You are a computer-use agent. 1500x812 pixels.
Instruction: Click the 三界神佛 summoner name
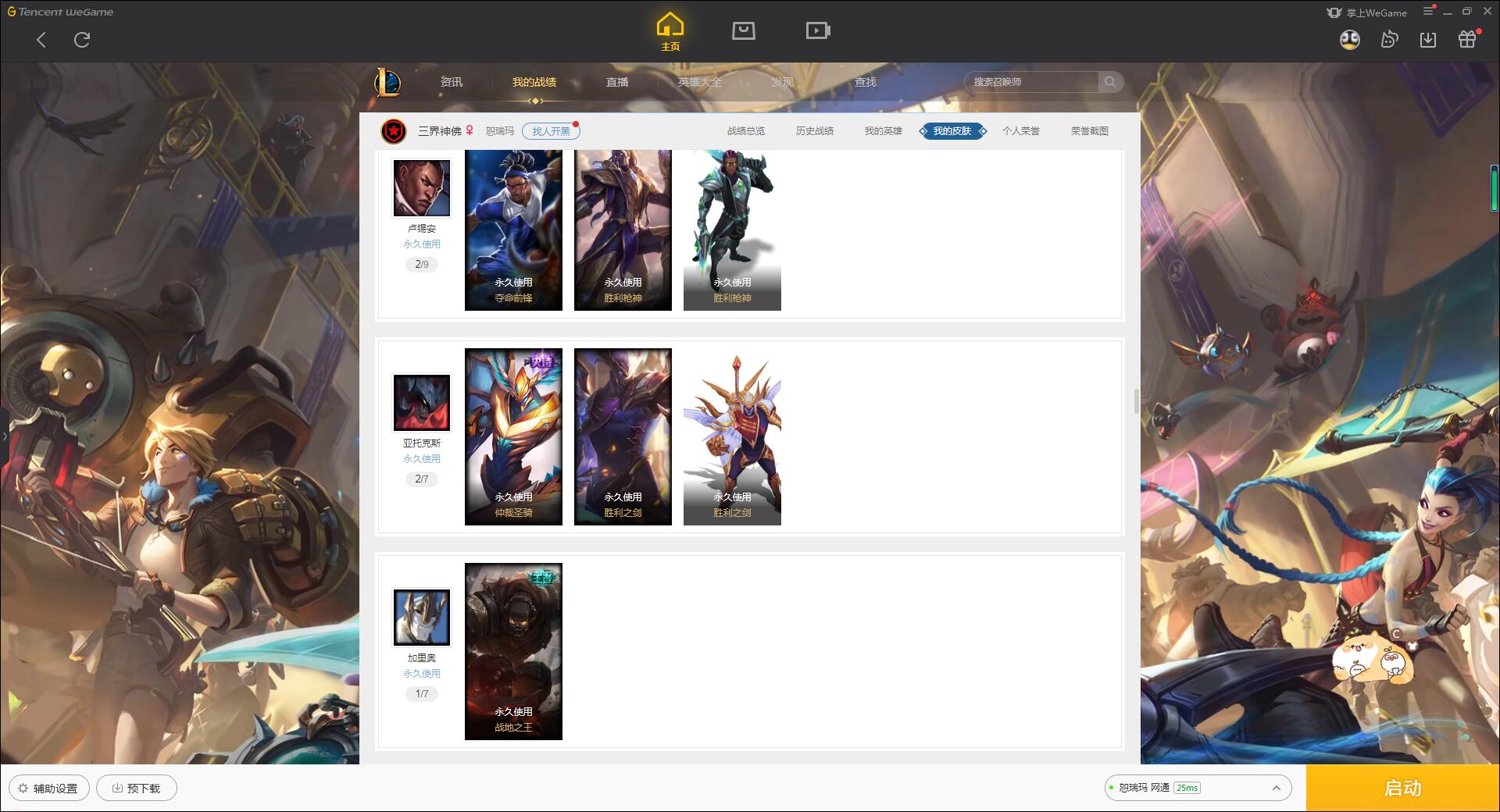(x=439, y=131)
